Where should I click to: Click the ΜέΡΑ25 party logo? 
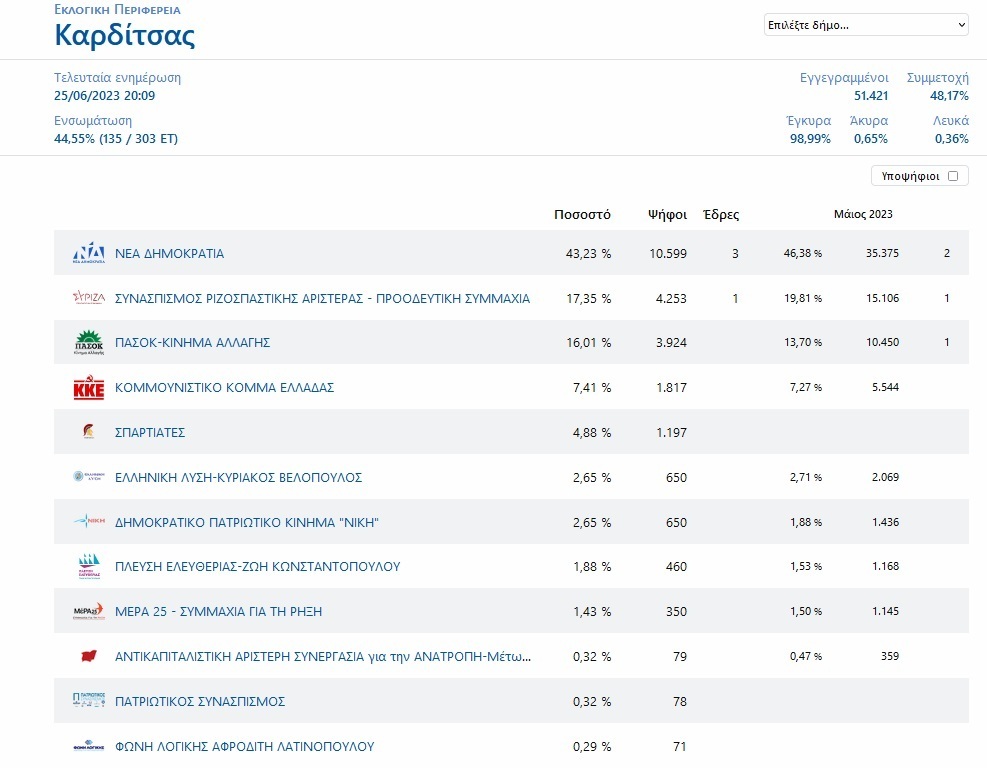tap(89, 611)
